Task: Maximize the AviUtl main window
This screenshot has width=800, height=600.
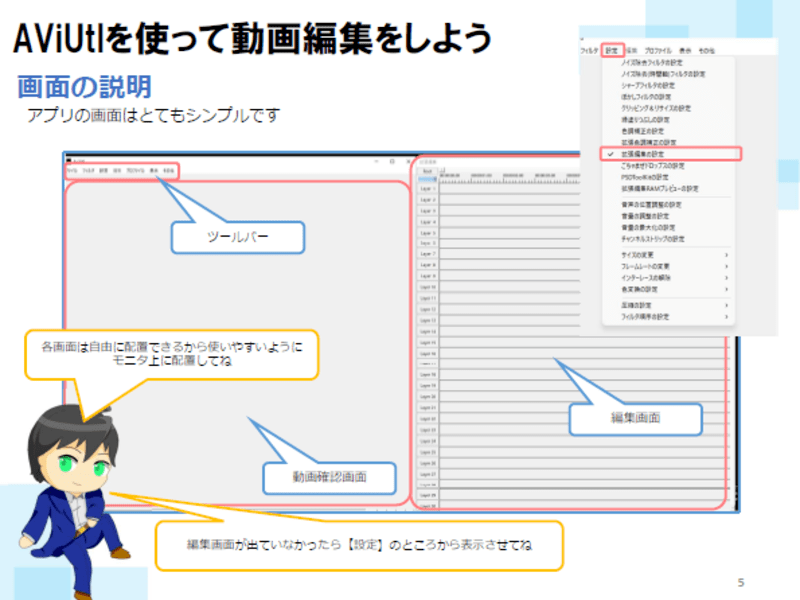Action: click(393, 159)
